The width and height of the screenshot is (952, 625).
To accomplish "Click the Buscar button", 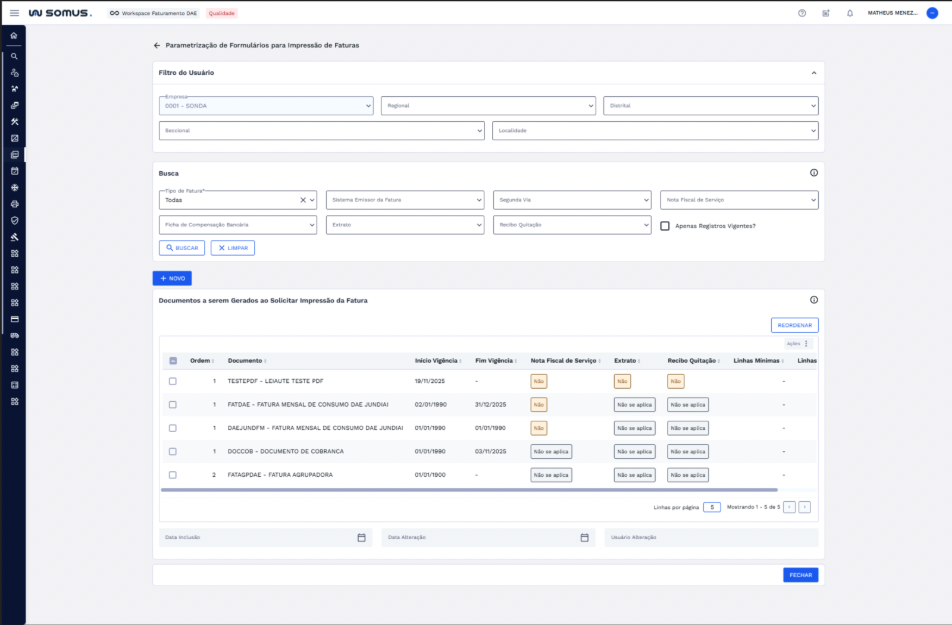I will pyautogui.click(x=181, y=248).
